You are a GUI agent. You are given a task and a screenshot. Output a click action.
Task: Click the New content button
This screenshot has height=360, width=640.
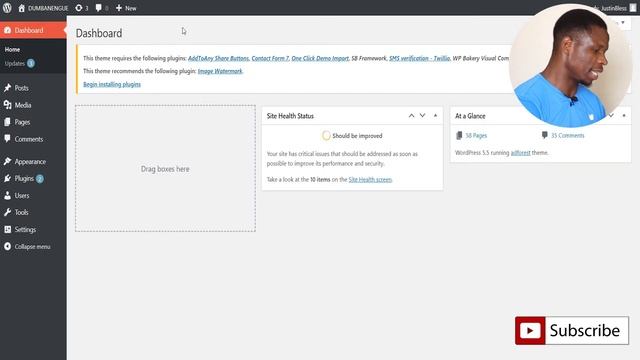[126, 8]
